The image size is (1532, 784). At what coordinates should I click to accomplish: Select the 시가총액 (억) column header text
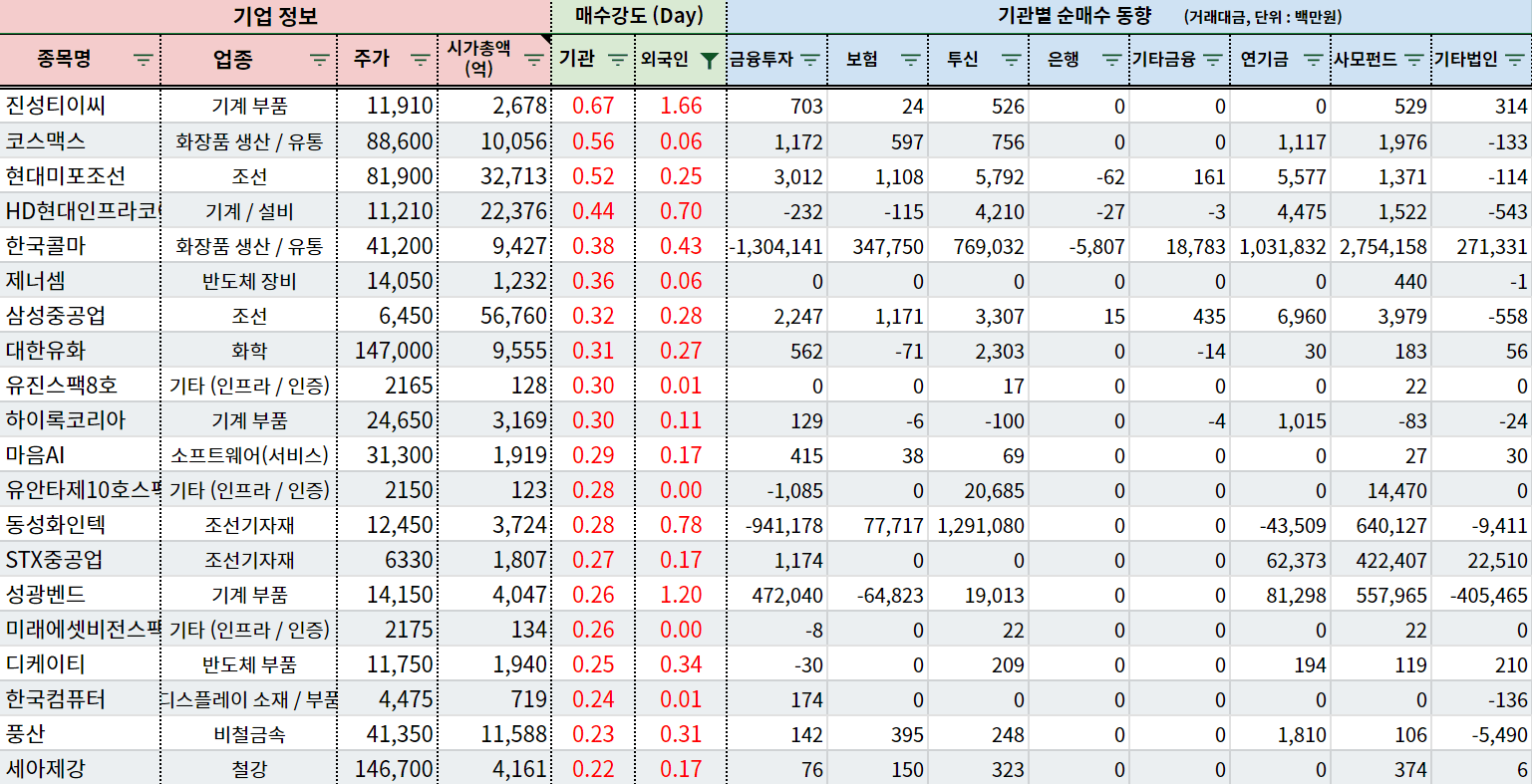[x=477, y=59]
